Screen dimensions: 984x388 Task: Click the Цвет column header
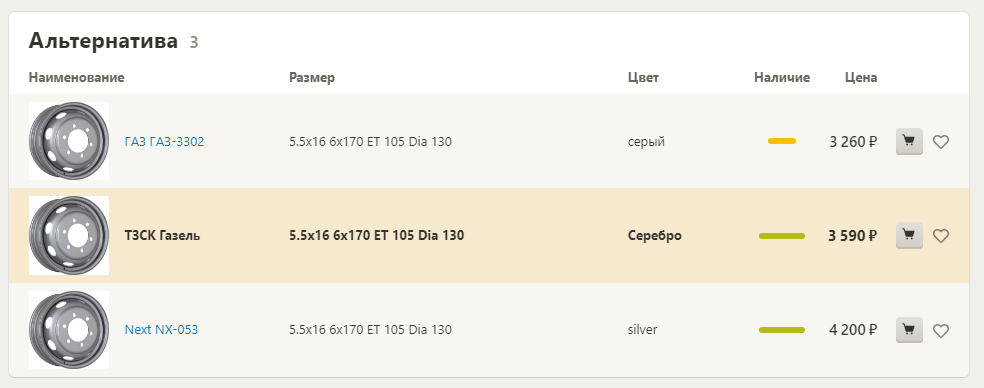pyautogui.click(x=643, y=78)
